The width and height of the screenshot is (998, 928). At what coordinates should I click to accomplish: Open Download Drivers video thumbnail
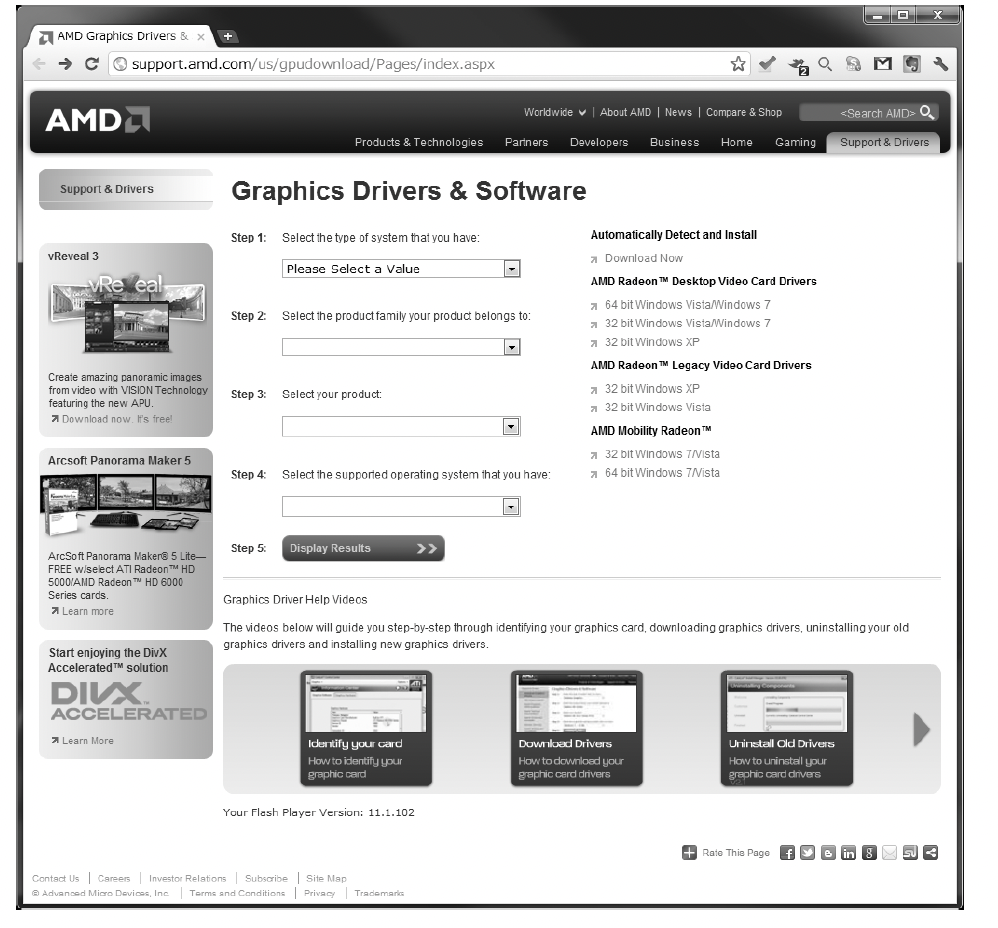pos(577,728)
